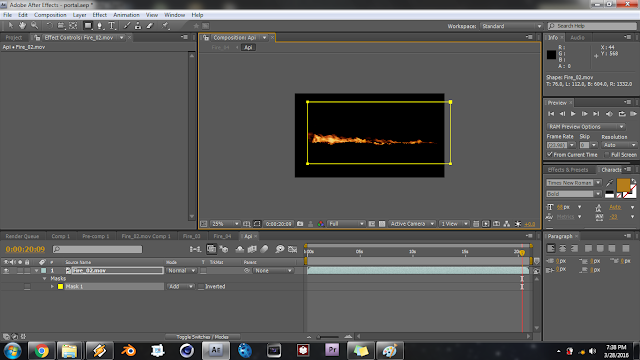Open Times New Roman font dropdown
This screenshot has width=640, height=360.
pos(573,183)
